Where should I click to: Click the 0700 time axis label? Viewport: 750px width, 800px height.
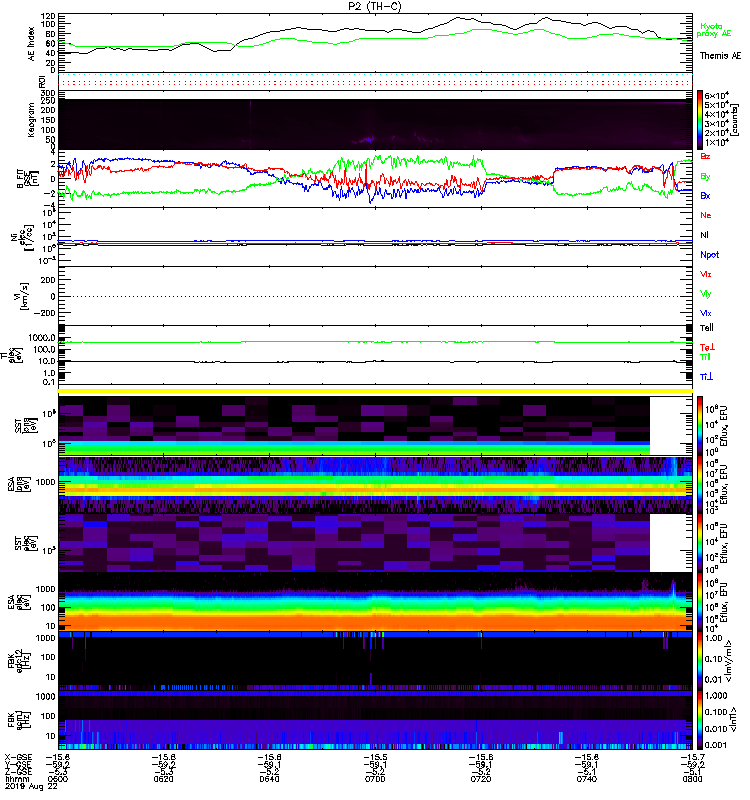coord(375,779)
